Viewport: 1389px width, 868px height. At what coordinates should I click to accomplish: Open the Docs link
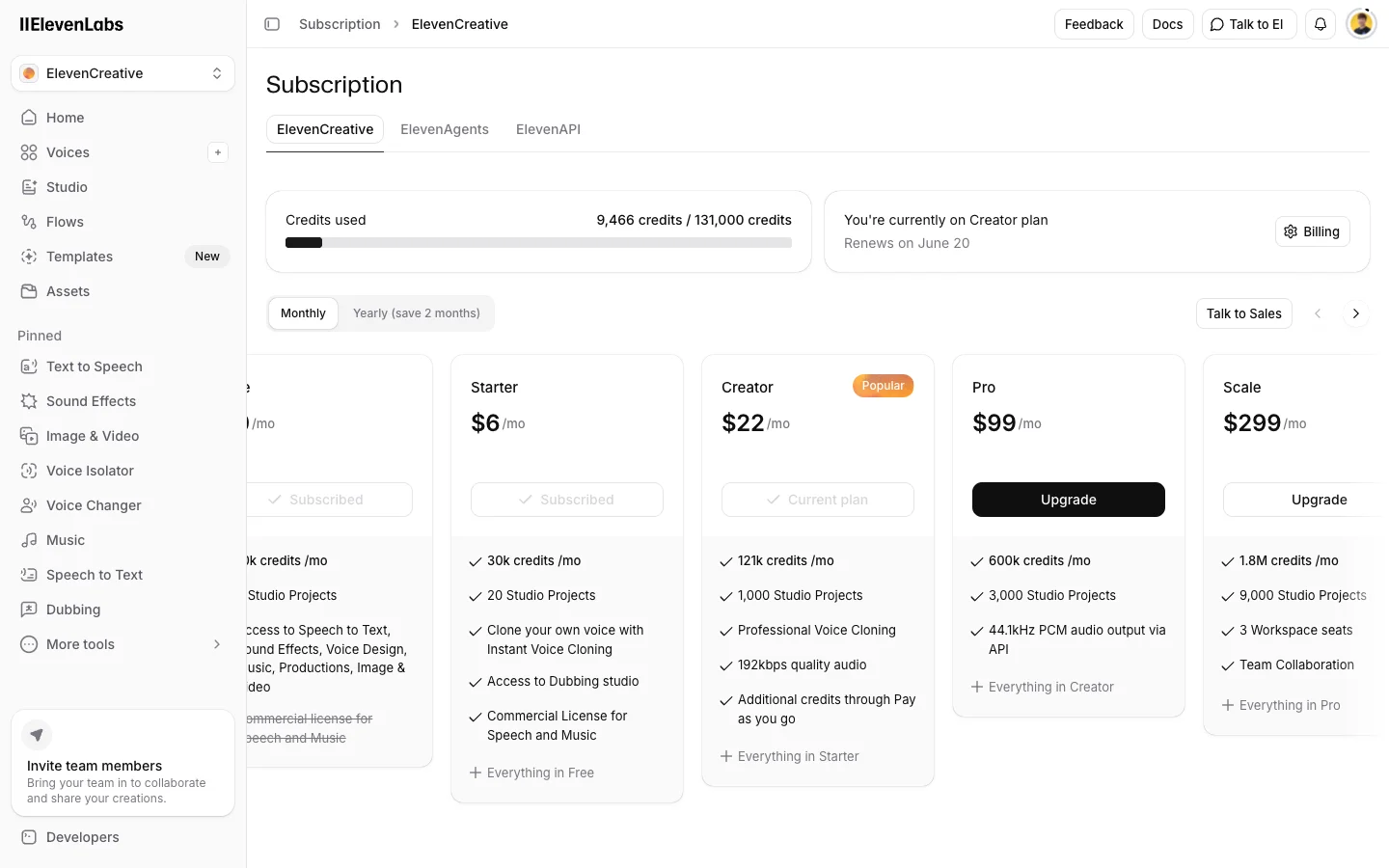(1167, 24)
